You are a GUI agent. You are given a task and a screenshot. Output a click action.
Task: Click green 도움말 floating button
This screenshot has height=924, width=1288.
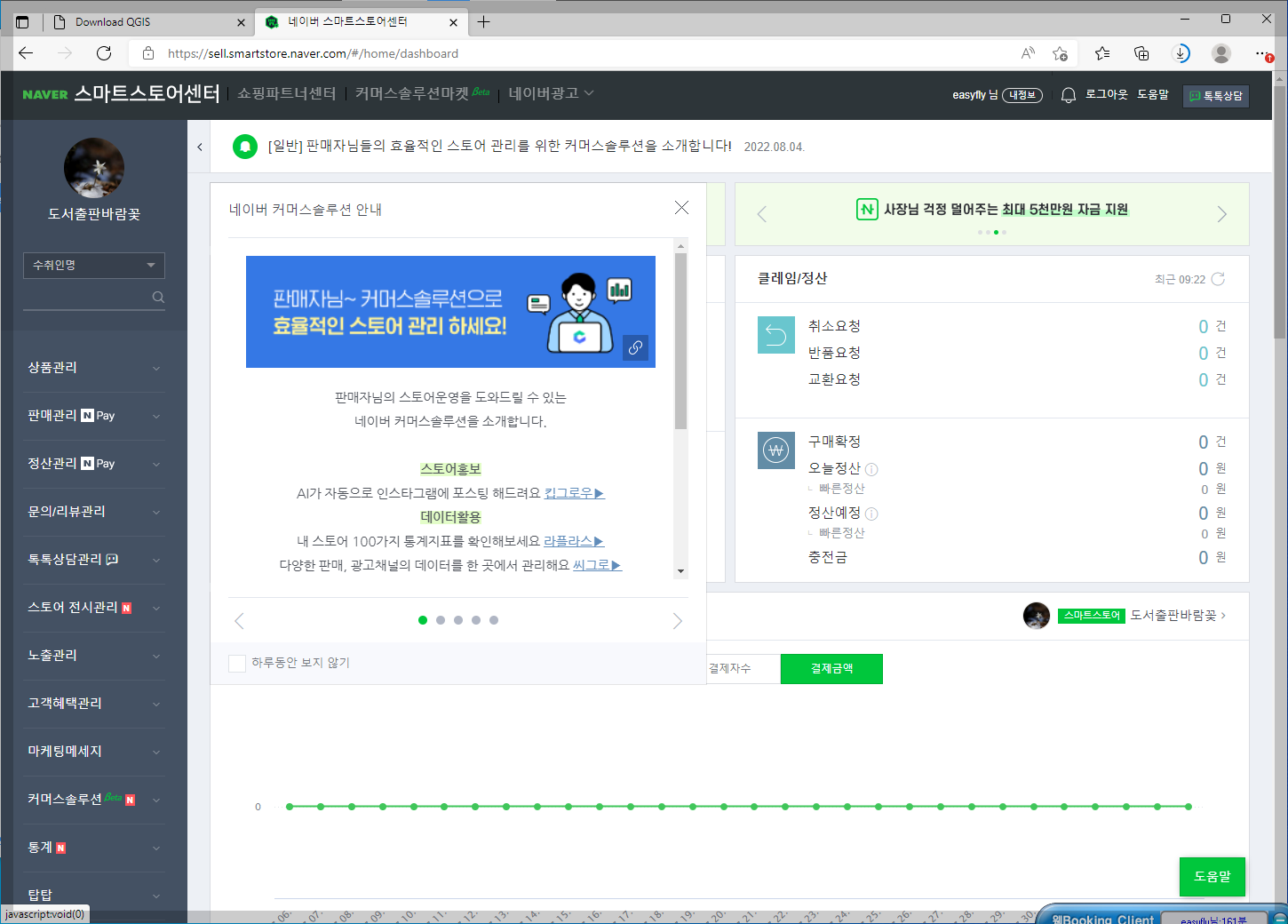pos(1212,877)
